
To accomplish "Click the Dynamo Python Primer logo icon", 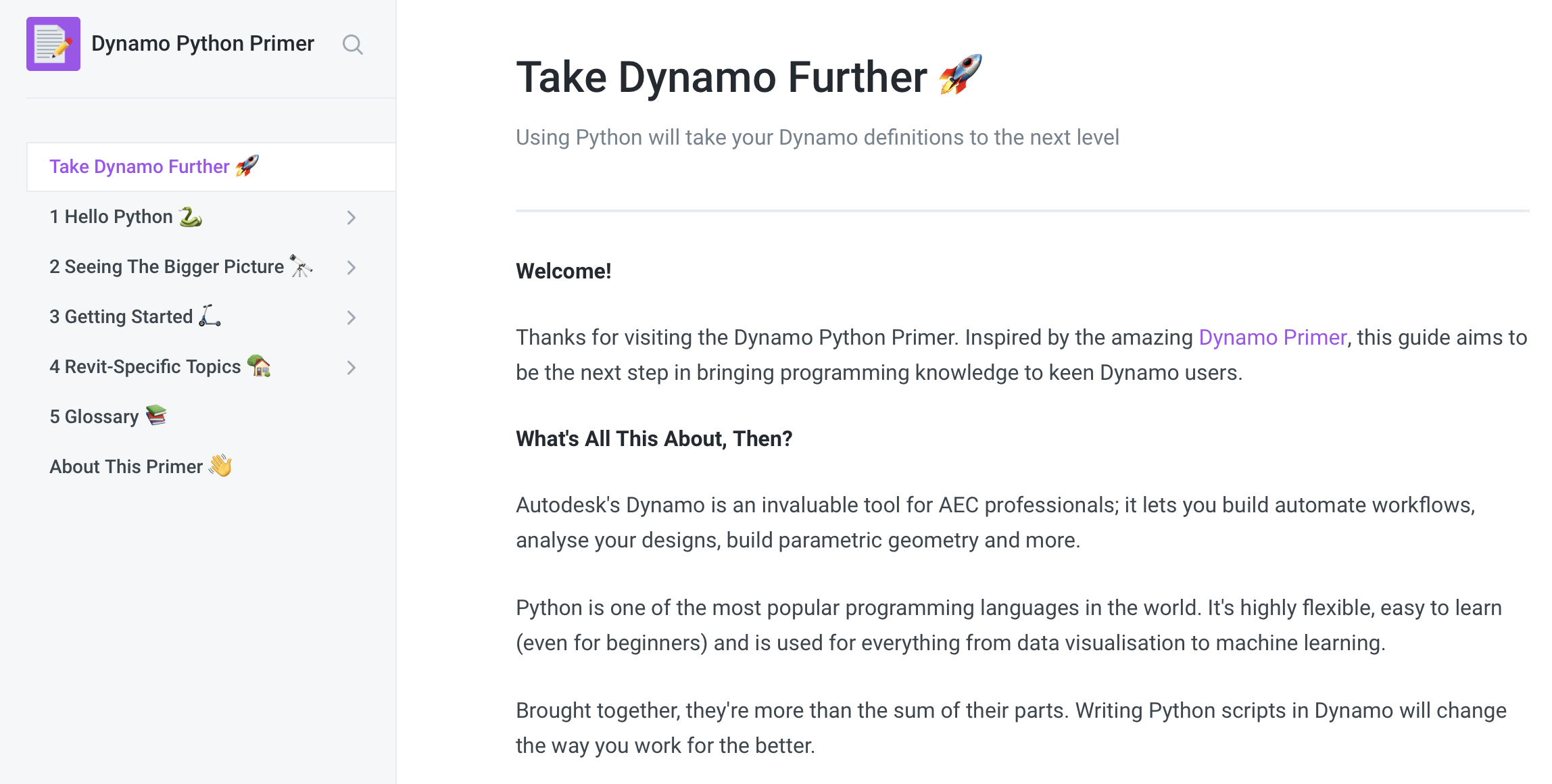I will pyautogui.click(x=53, y=44).
